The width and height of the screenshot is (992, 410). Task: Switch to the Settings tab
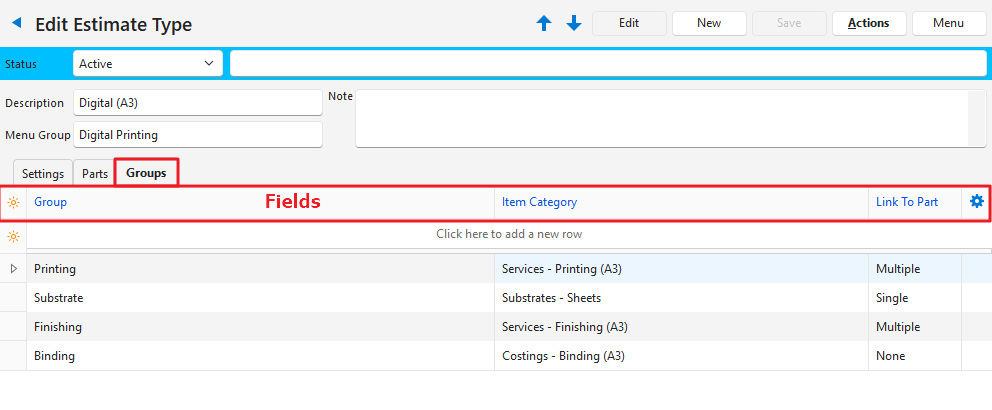point(42,173)
